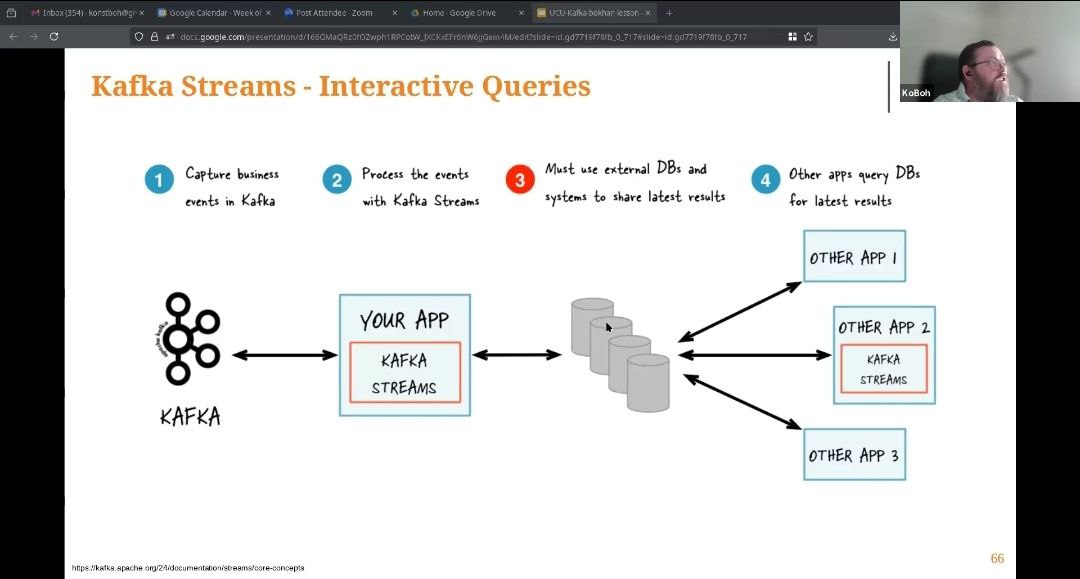Viewport: 1080px width, 579px height.
Task: Click the kafka.apache.org documentation link
Action: click(x=188, y=568)
